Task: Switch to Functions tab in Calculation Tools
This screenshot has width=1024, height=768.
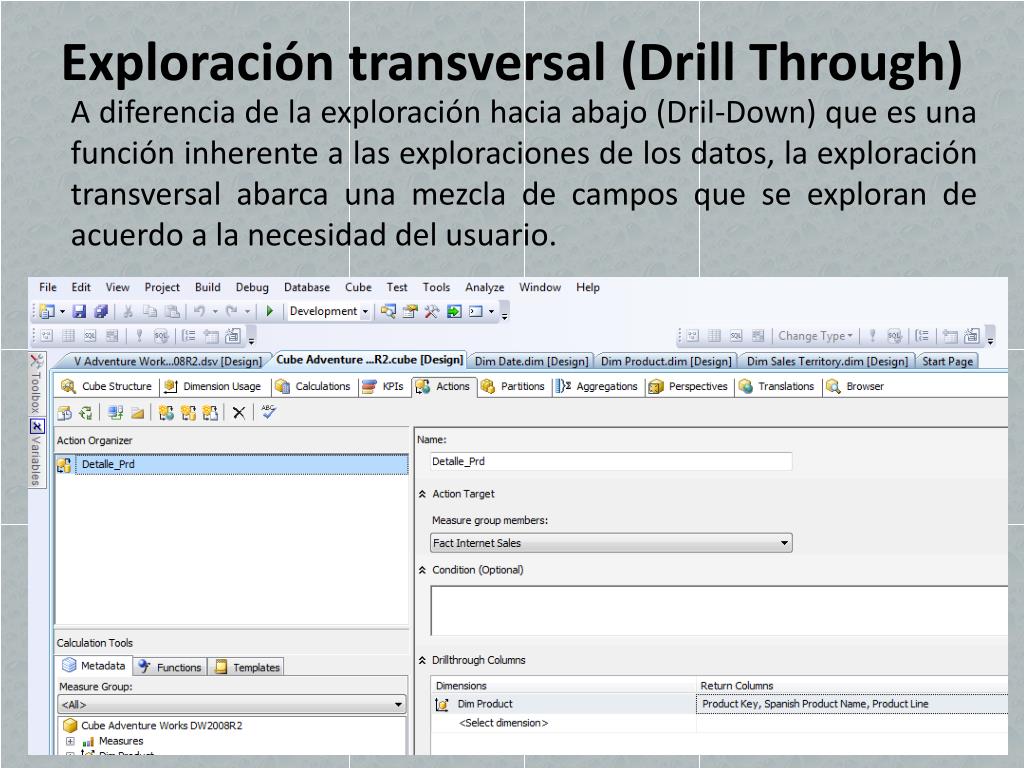Action: [171, 667]
